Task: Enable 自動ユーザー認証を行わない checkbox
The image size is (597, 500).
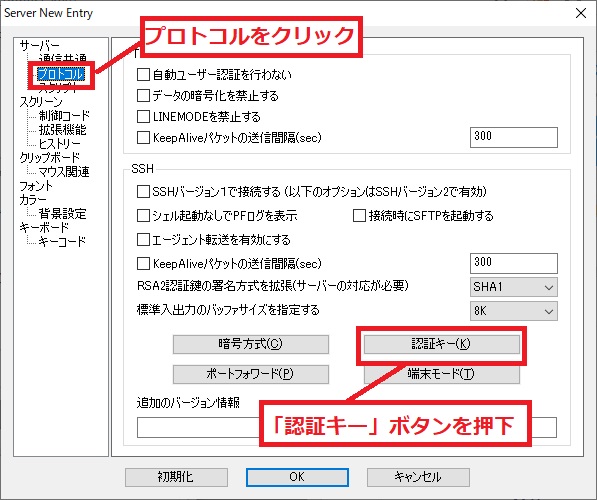Action: [x=143, y=75]
